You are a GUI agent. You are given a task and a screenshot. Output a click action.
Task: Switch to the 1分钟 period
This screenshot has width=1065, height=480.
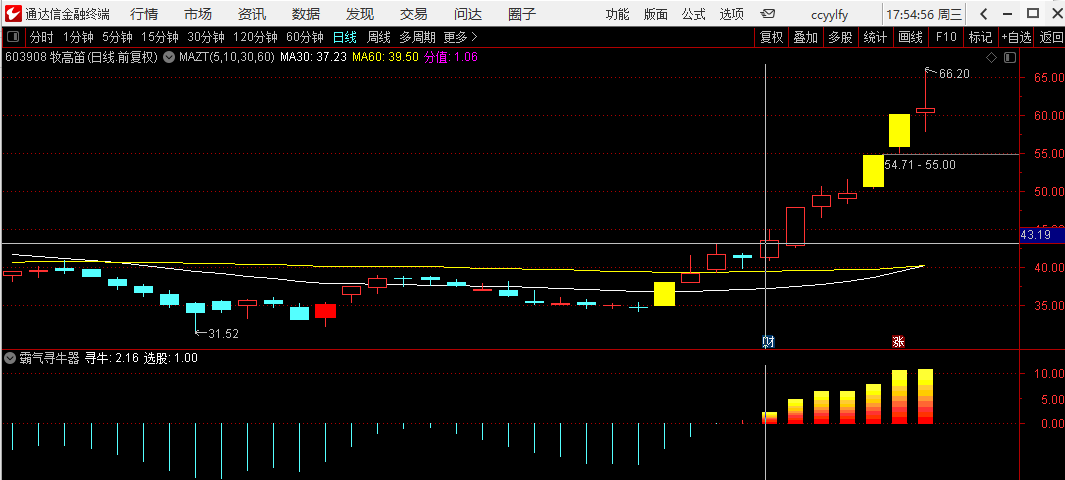point(78,37)
